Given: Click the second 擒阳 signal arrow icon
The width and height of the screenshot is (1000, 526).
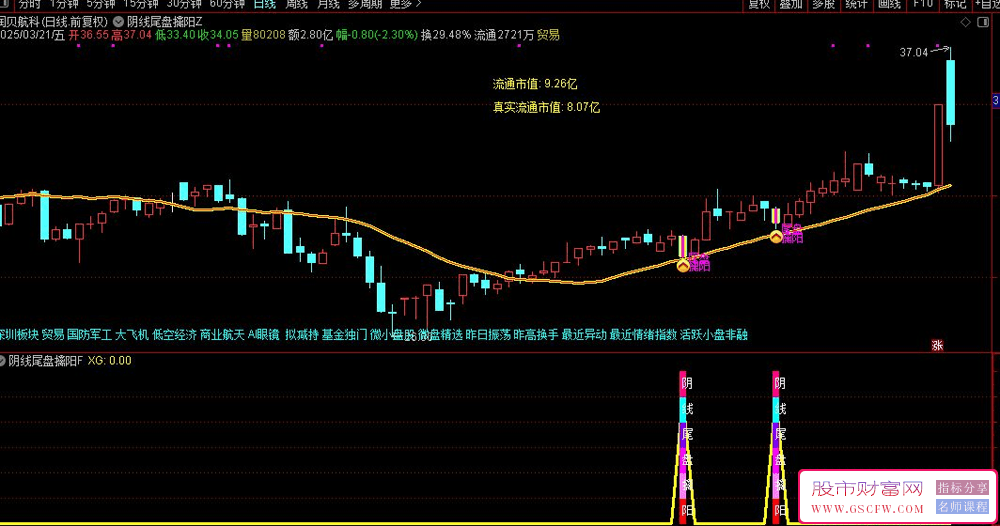Looking at the screenshot, I should pos(776,237).
